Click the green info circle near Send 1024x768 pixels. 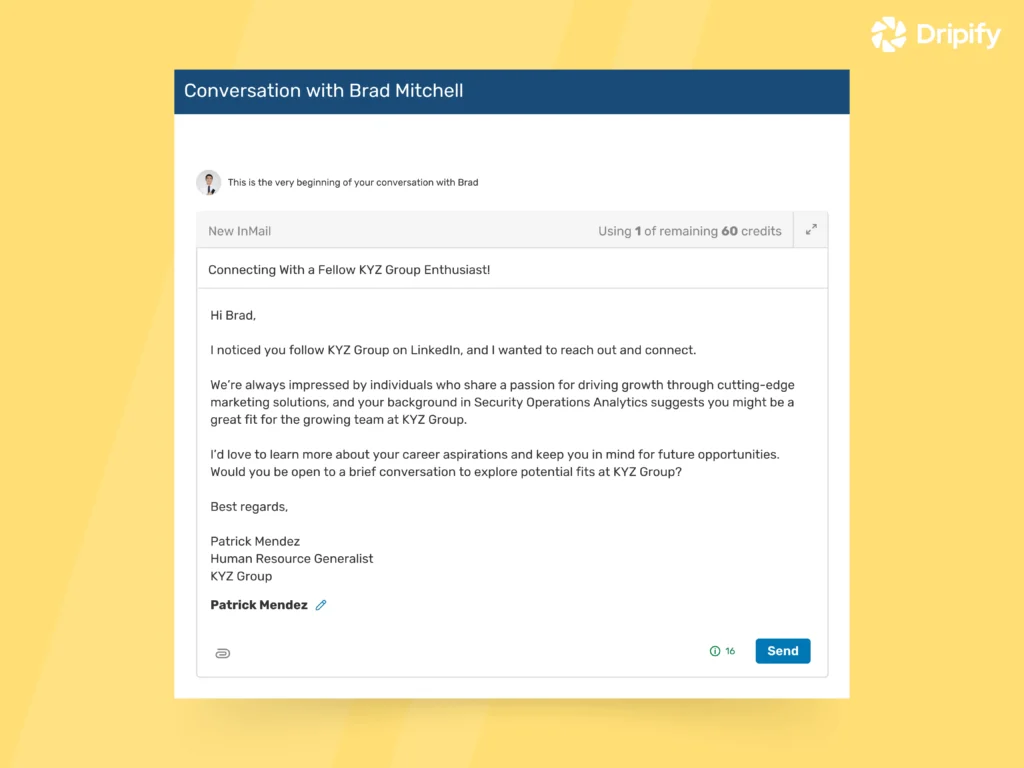coord(714,651)
